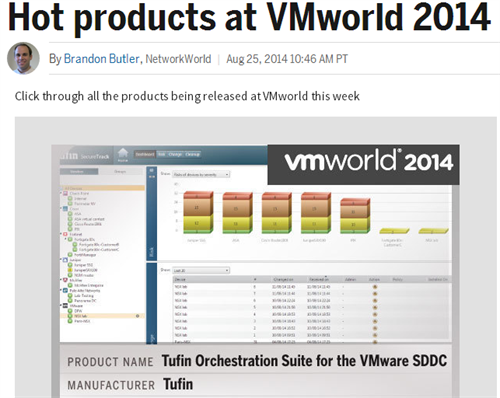Click the Cisco vendor icon in device tree
The image size is (500, 398).
[66, 209]
